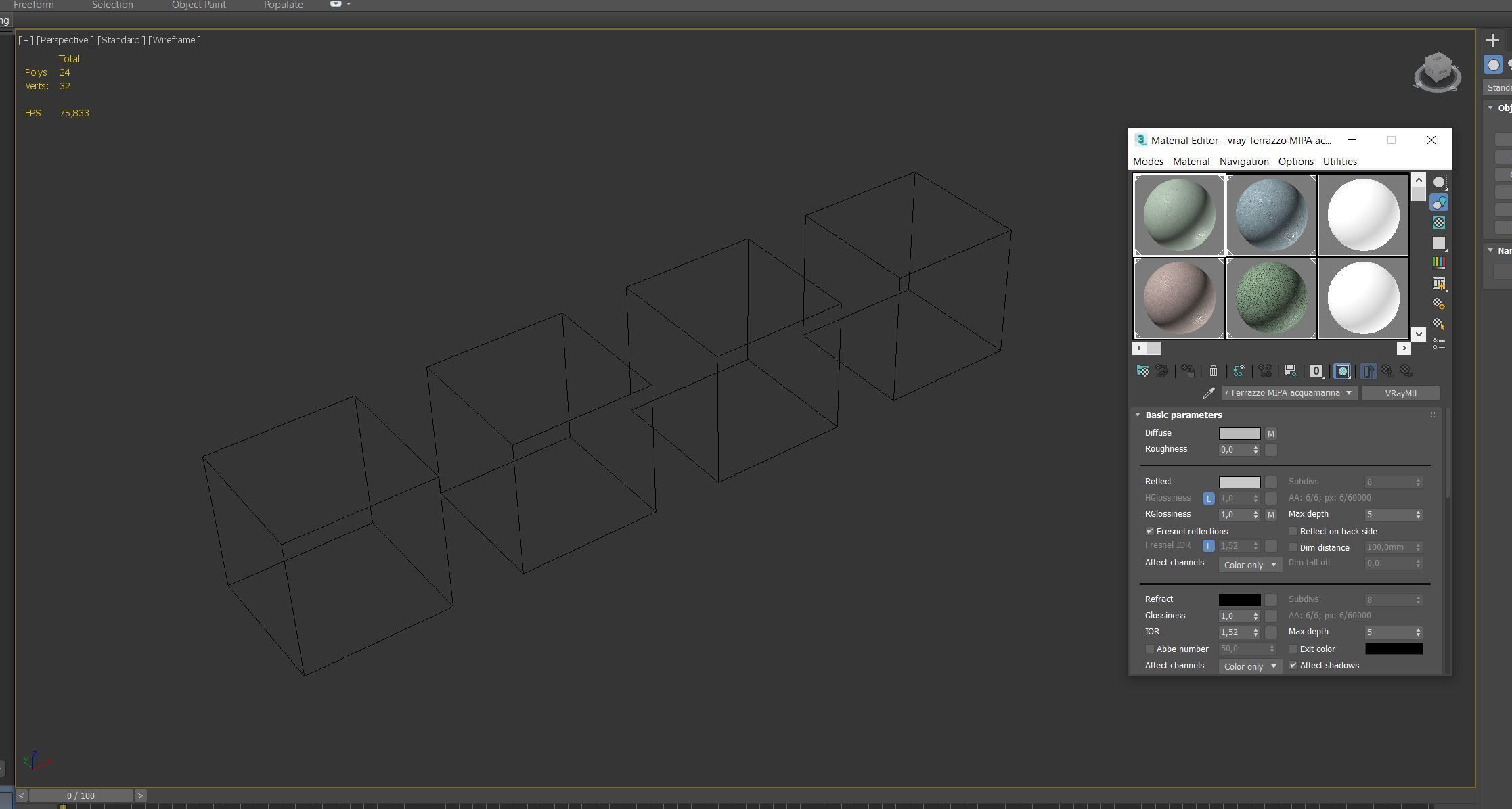1512x809 pixels.
Task: Toggle Fresnel reflections checkbox
Action: [1149, 531]
